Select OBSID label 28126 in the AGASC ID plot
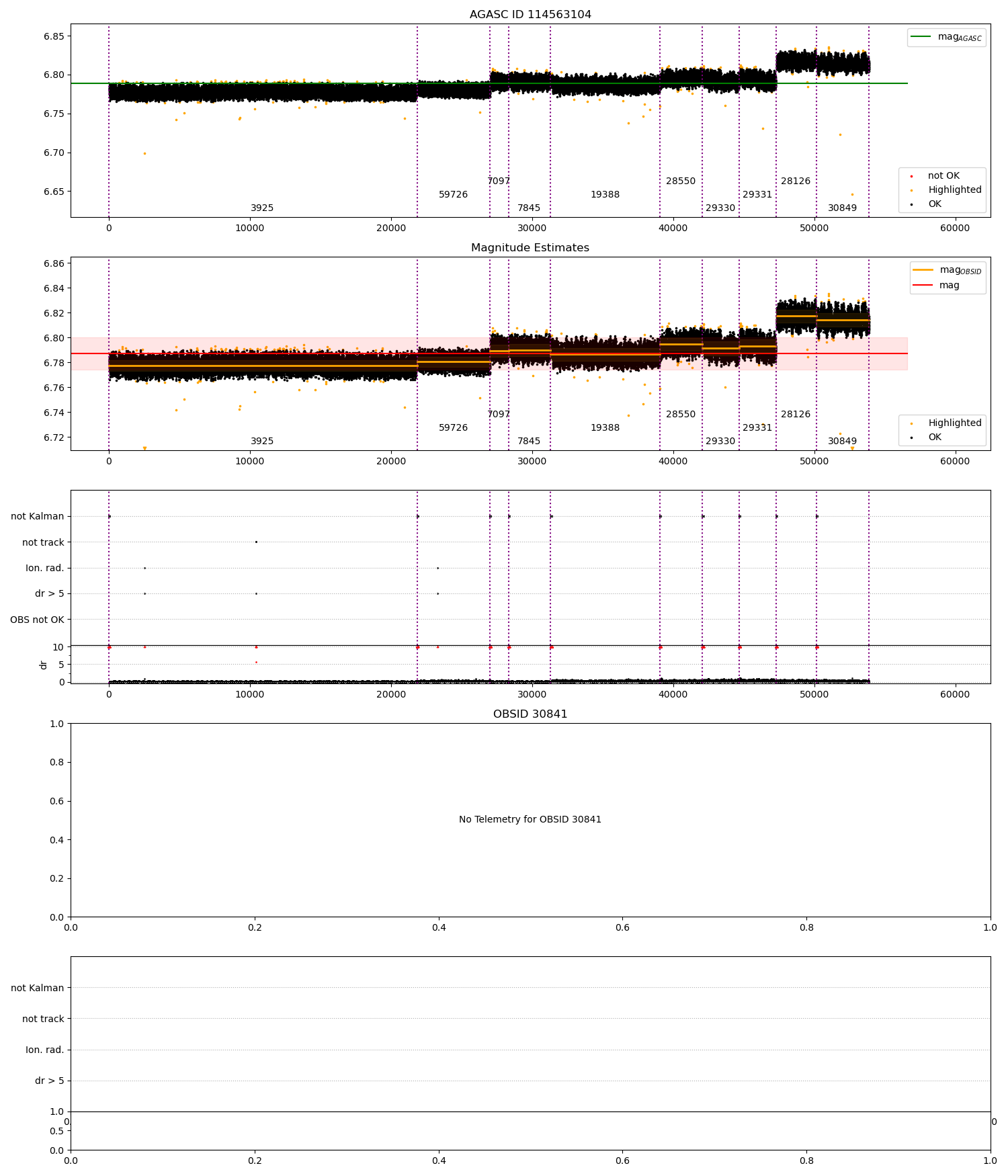Viewport: 1008px width, 1176px height. [x=796, y=181]
